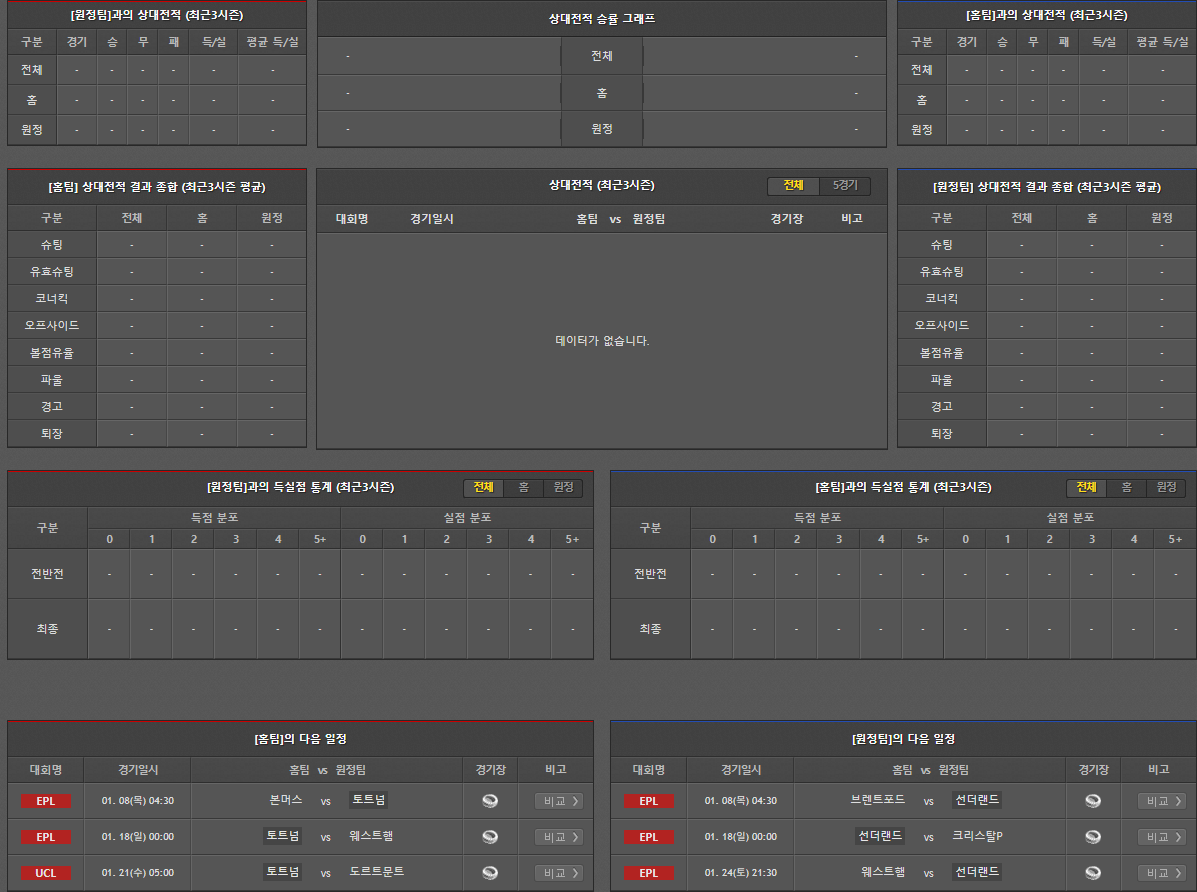
Task: Switch to 홈 tab in [홈팀]과의 득실점 통계
Action: 1126,487
